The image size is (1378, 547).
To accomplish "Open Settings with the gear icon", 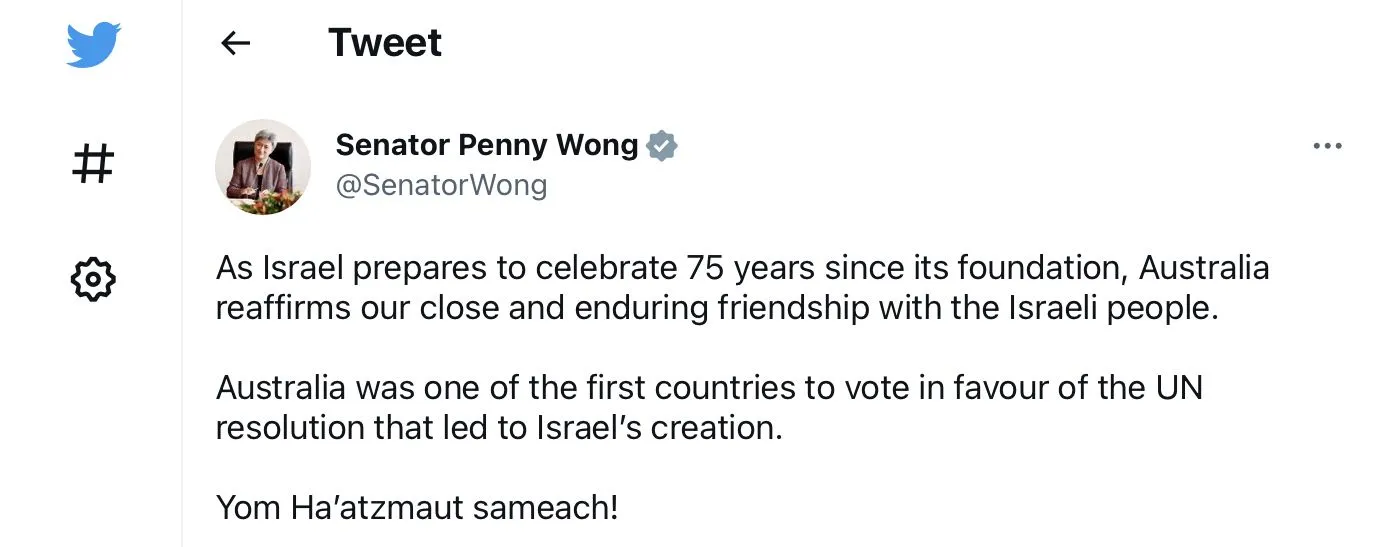I will click(93, 278).
